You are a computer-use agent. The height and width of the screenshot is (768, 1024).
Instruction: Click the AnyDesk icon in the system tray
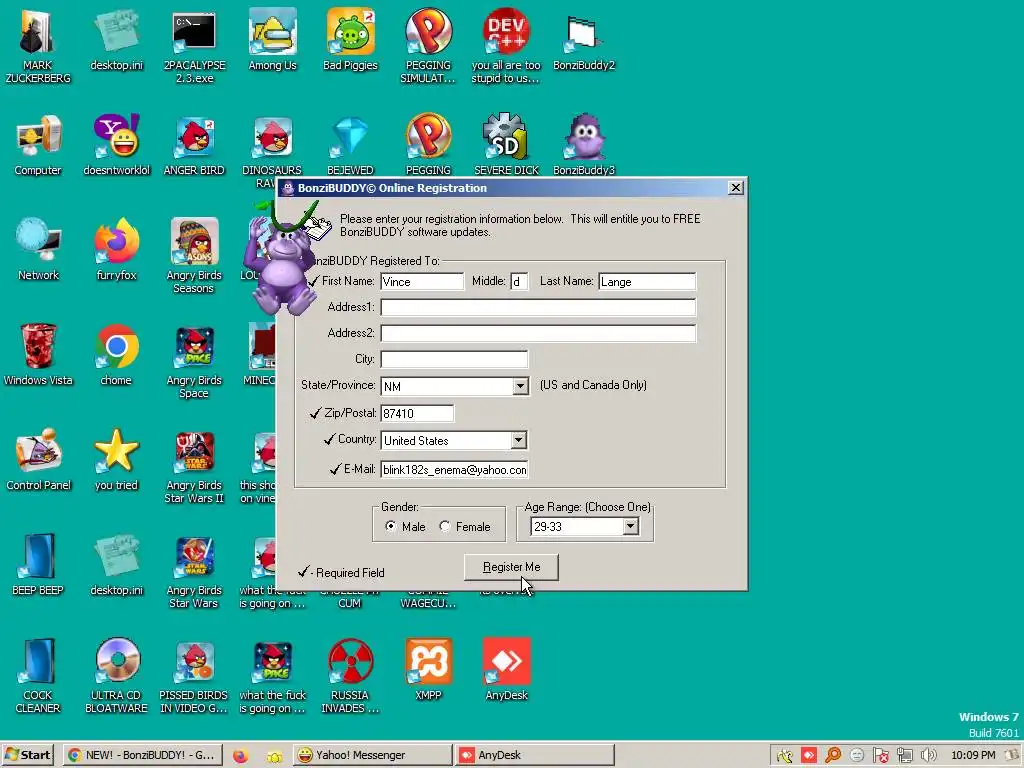[x=808, y=756]
